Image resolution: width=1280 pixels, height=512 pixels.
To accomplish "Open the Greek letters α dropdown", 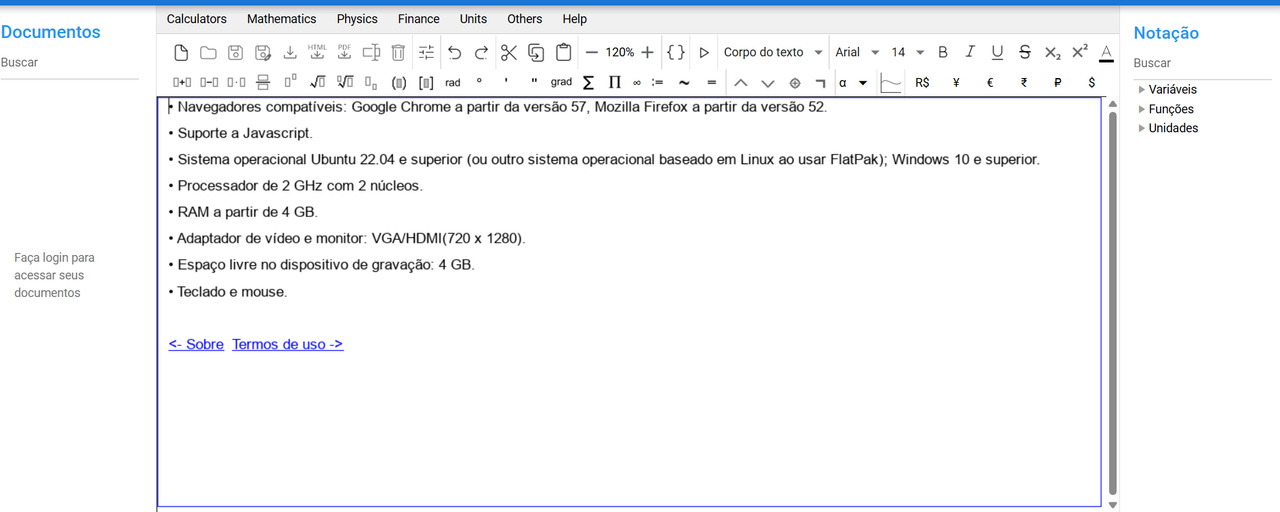I will click(853, 83).
